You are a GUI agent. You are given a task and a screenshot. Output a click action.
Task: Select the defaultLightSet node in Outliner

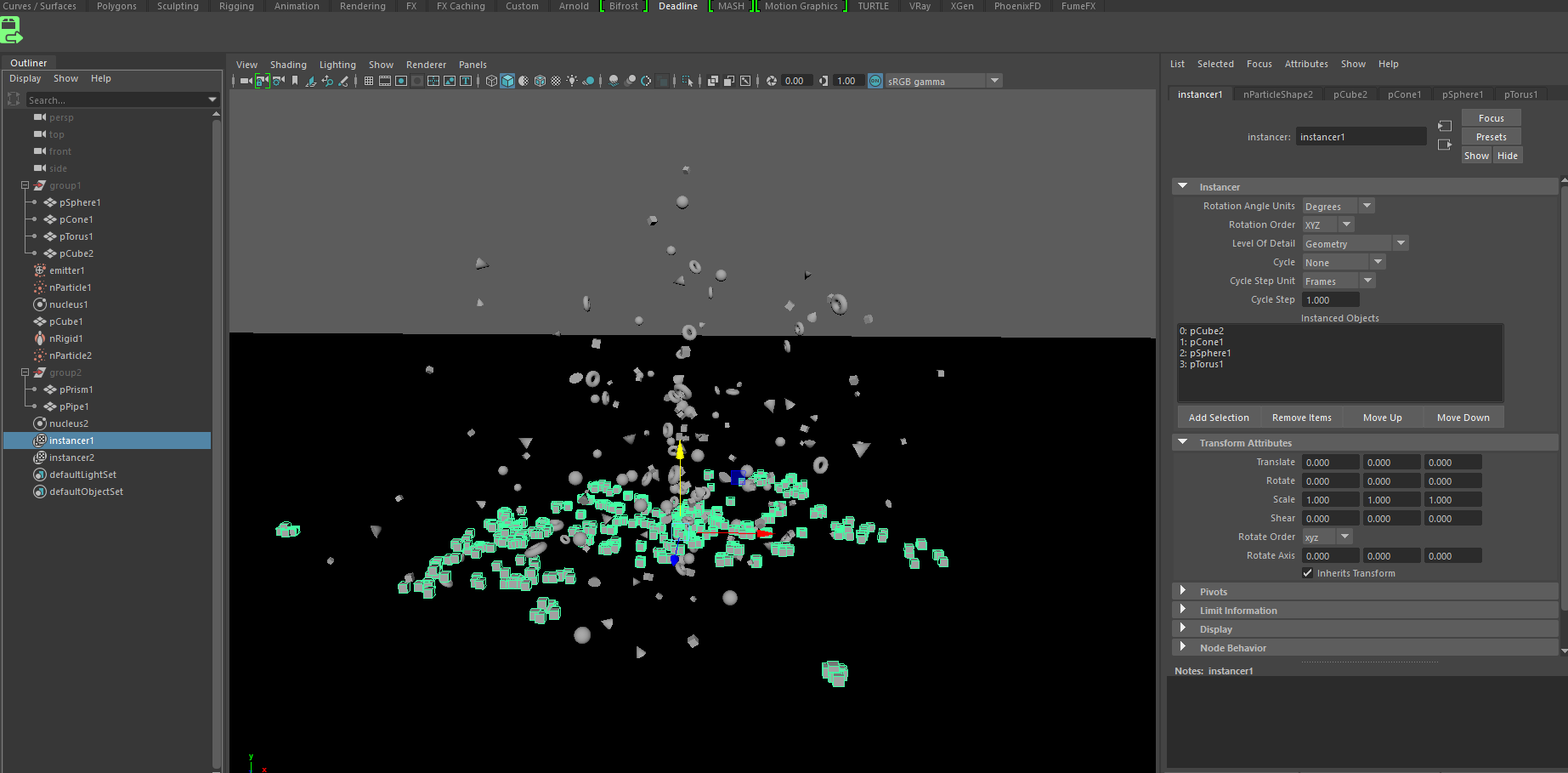pyautogui.click(x=83, y=475)
